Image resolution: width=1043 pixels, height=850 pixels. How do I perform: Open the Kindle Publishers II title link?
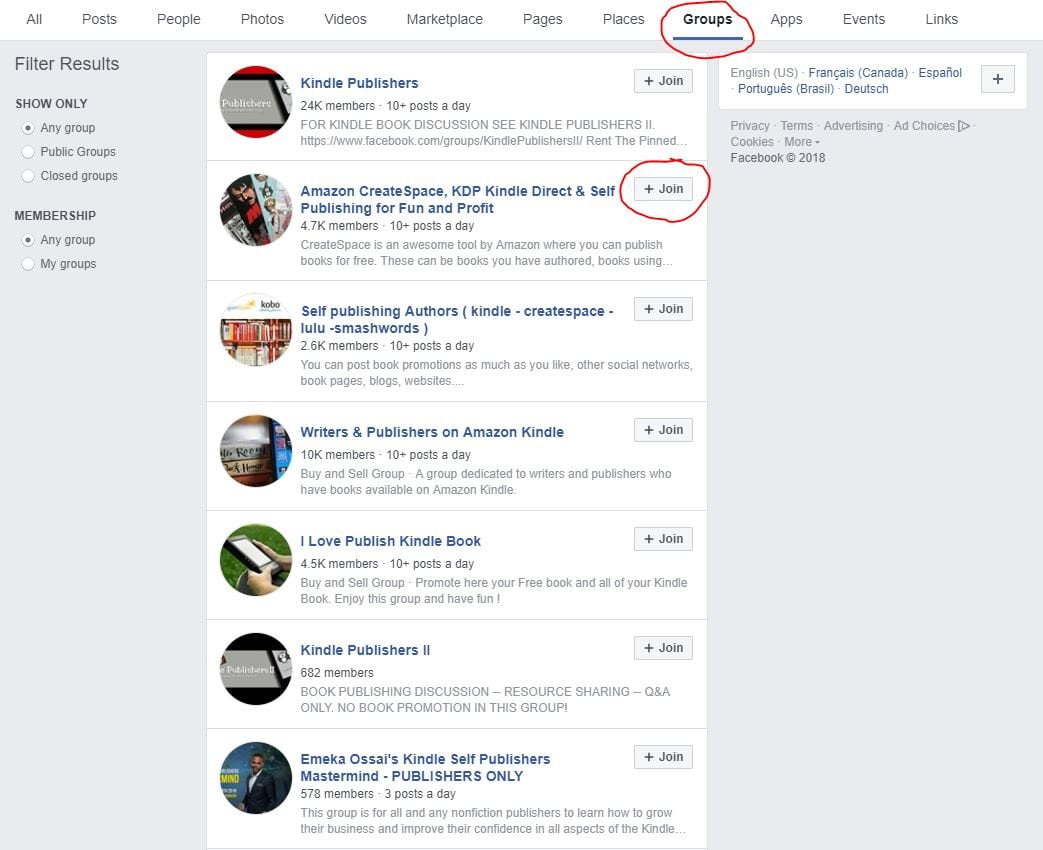[365, 650]
